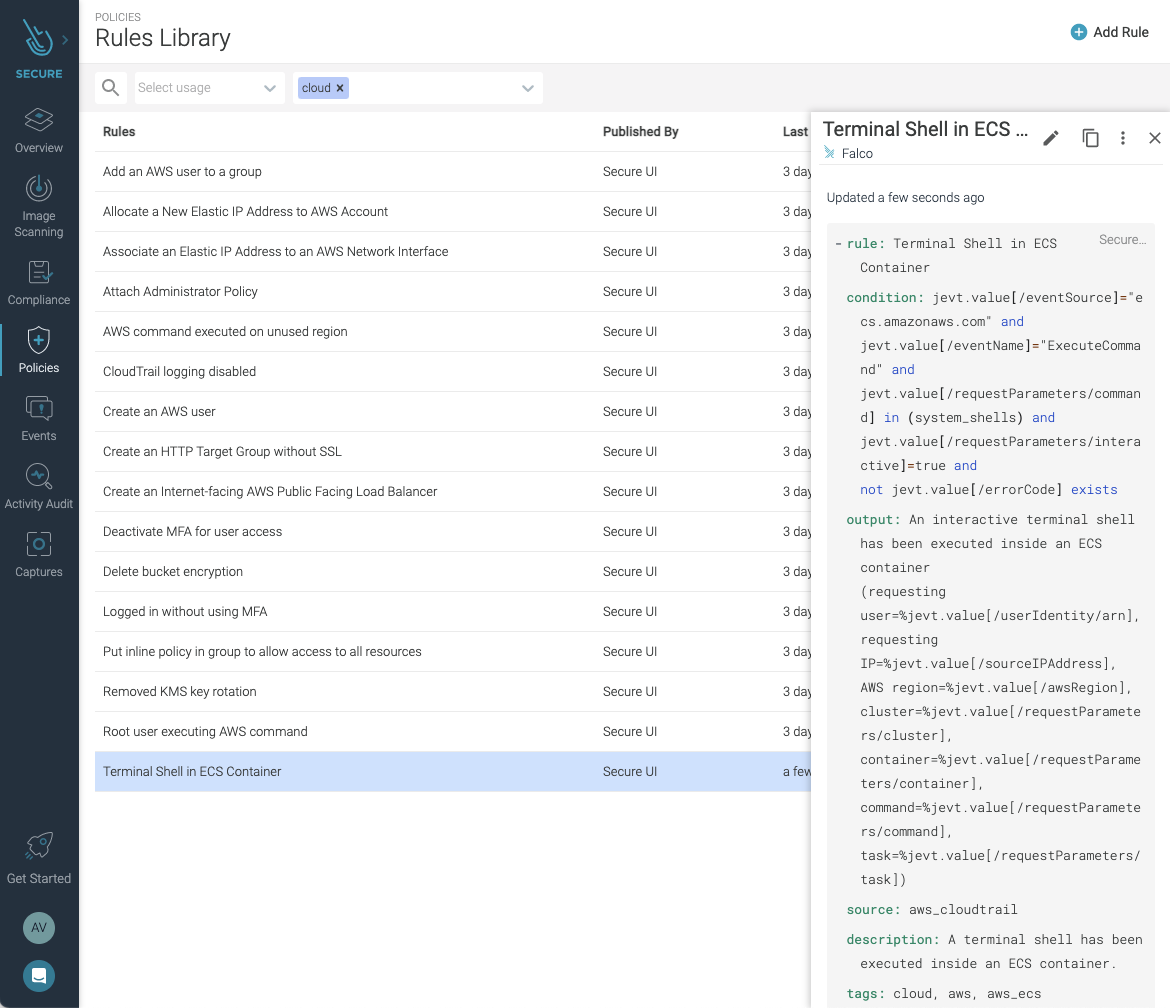Open the rule's three-dot overflow menu

[1122, 138]
